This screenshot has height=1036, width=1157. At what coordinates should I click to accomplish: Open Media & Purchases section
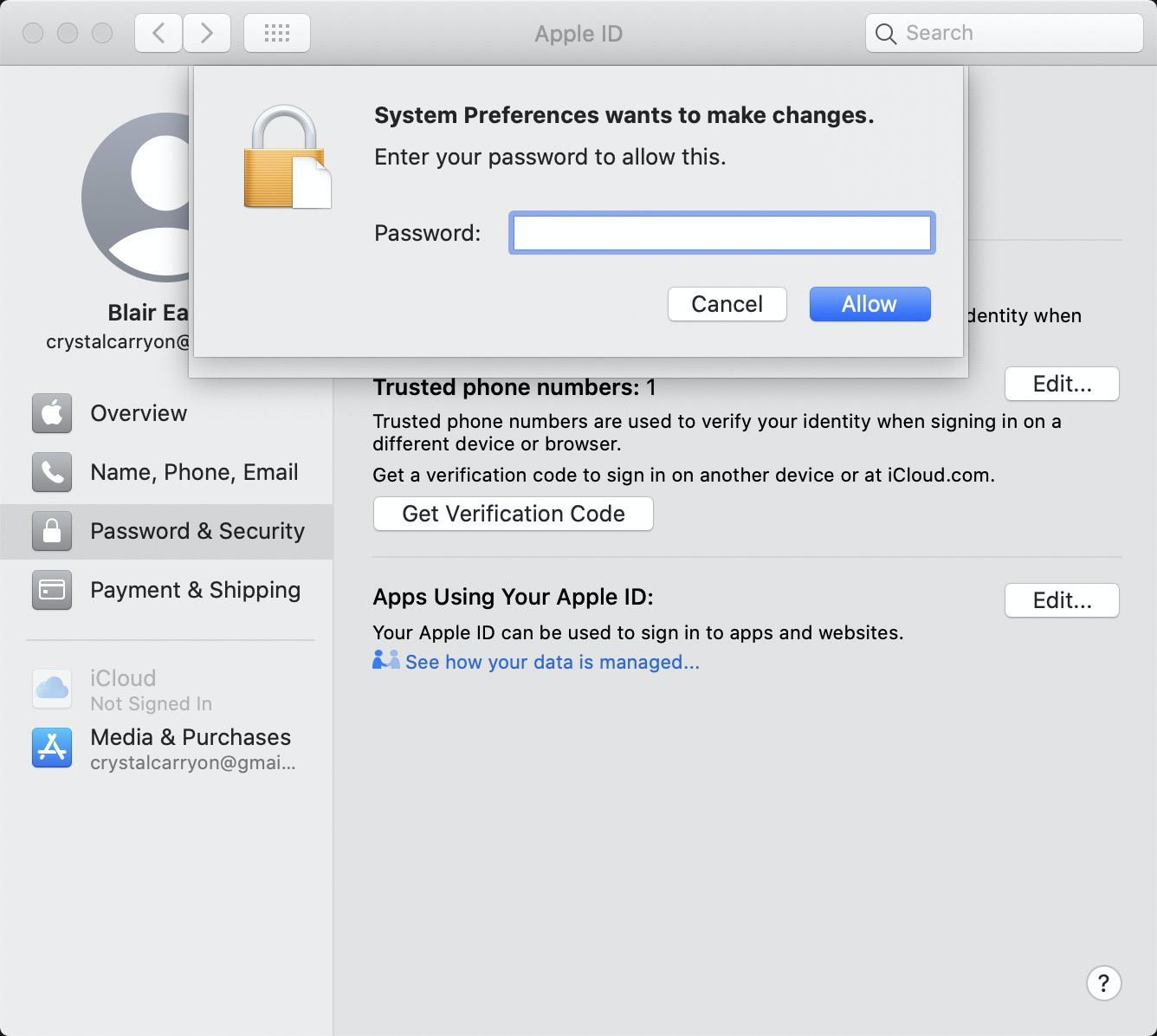pos(166,748)
